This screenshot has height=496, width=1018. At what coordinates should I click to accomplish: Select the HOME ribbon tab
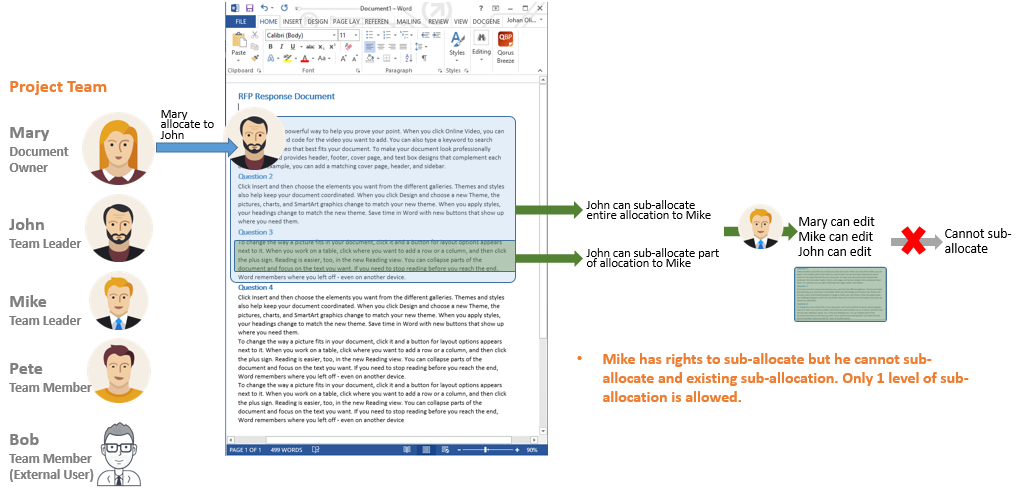point(268,21)
